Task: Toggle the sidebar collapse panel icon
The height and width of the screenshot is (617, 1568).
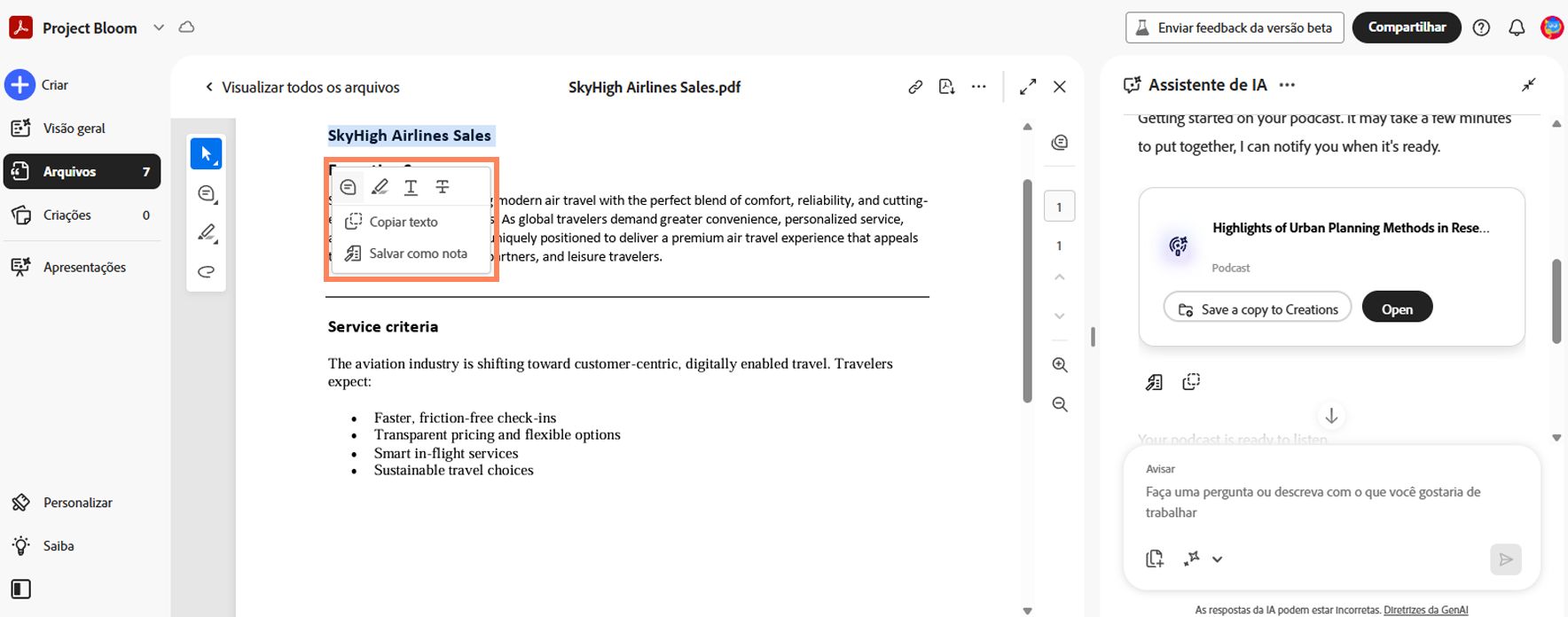Action: pos(20,590)
